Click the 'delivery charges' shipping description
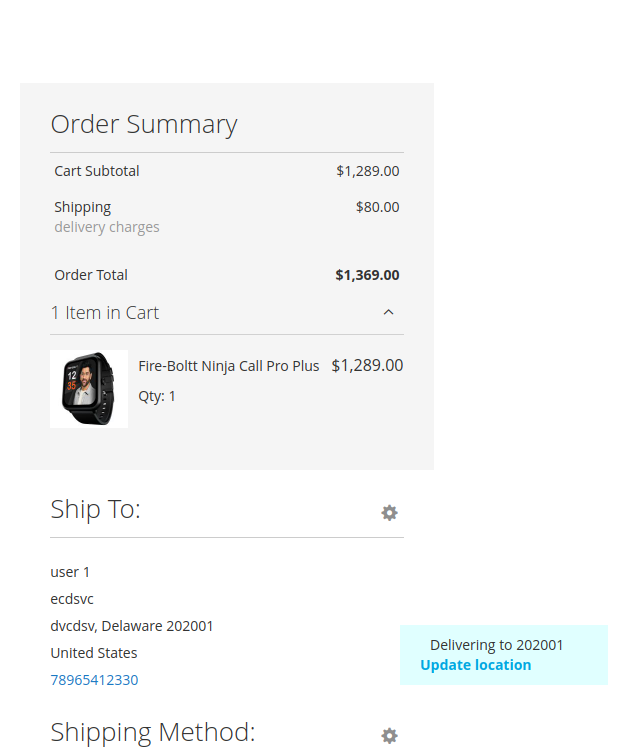 (107, 227)
